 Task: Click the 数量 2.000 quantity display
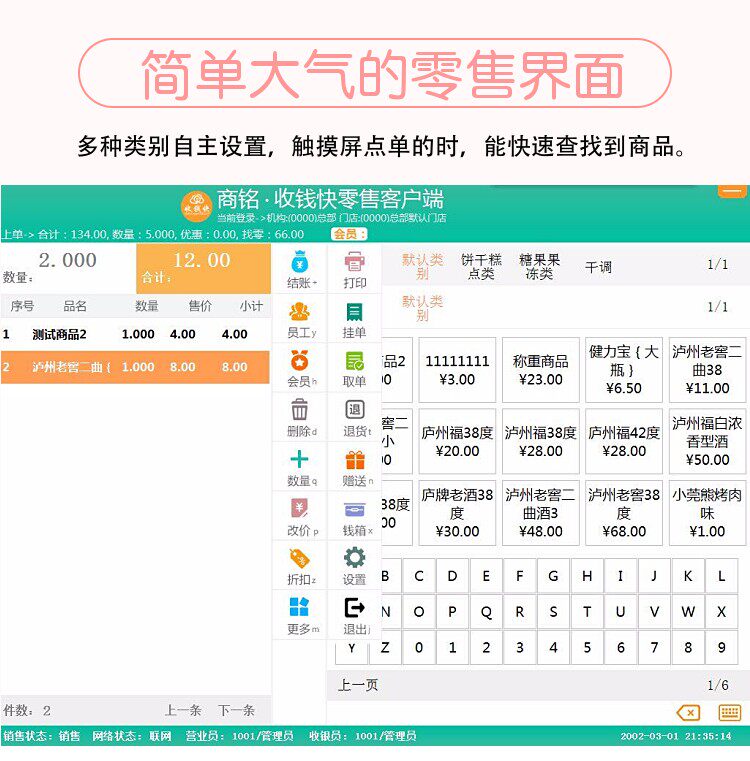(x=68, y=268)
